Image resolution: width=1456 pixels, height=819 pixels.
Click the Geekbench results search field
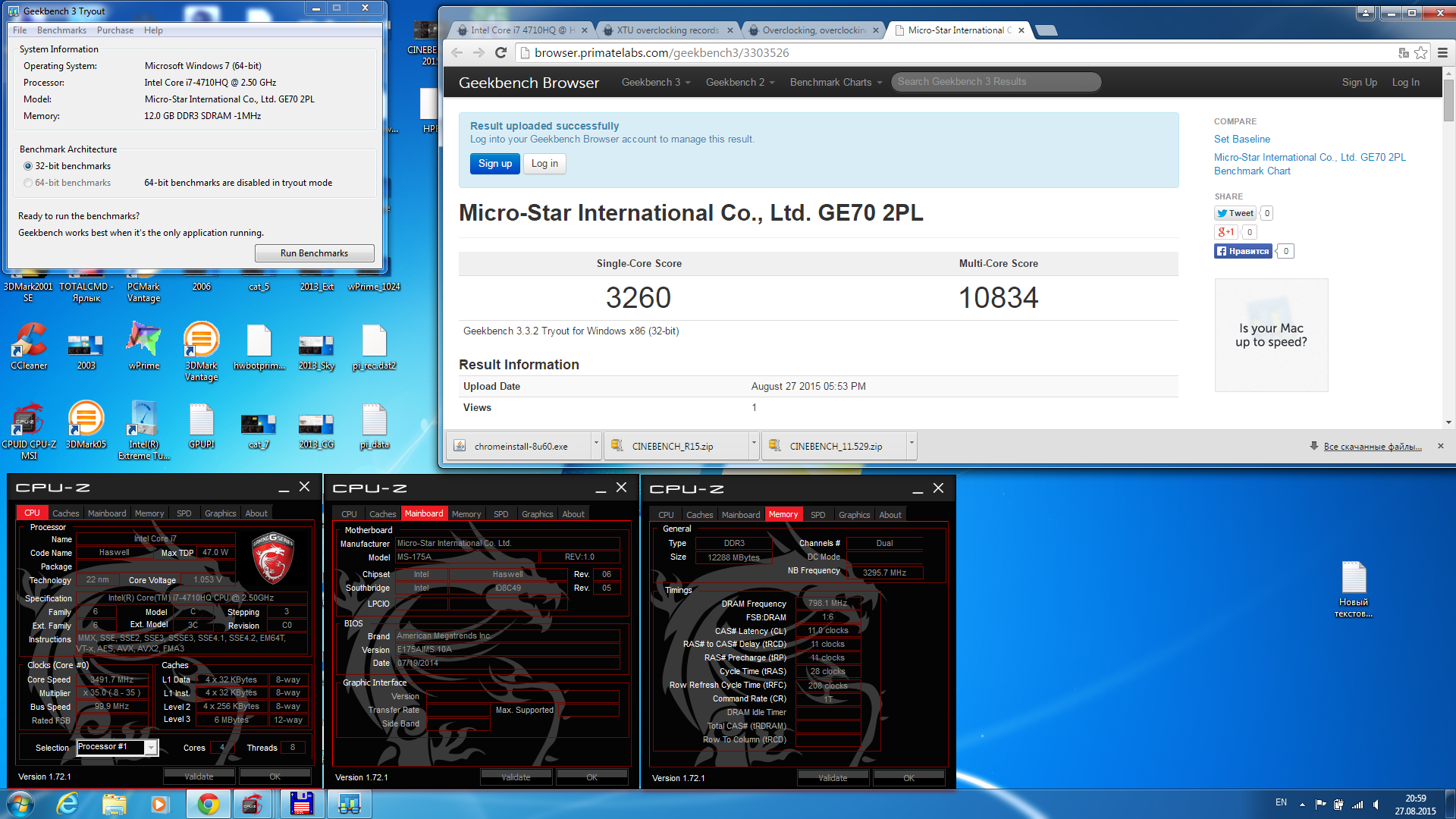pyautogui.click(x=996, y=82)
